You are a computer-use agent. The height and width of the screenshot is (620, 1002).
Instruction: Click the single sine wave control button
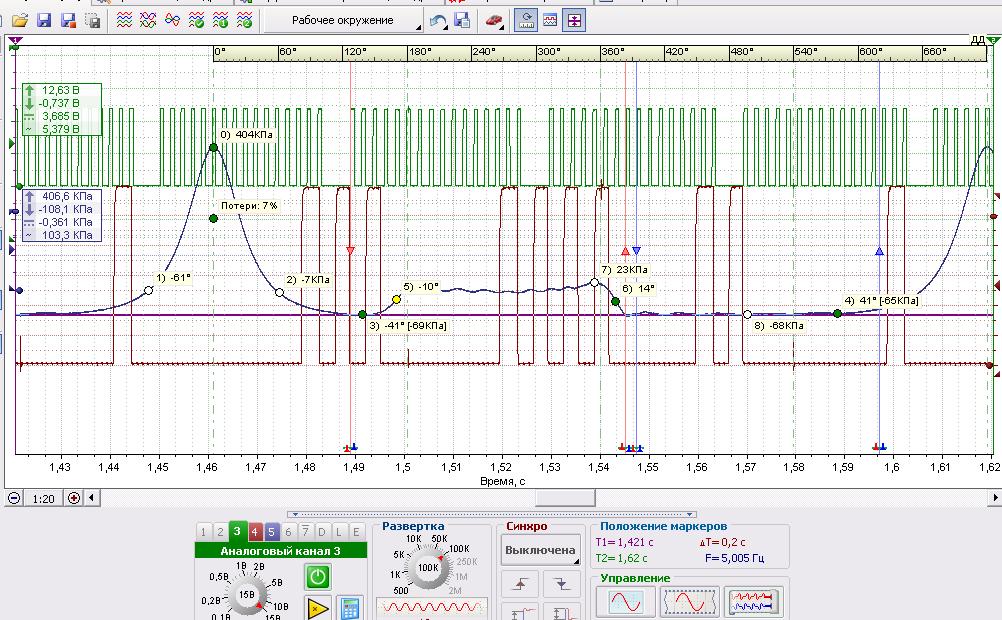click(626, 602)
